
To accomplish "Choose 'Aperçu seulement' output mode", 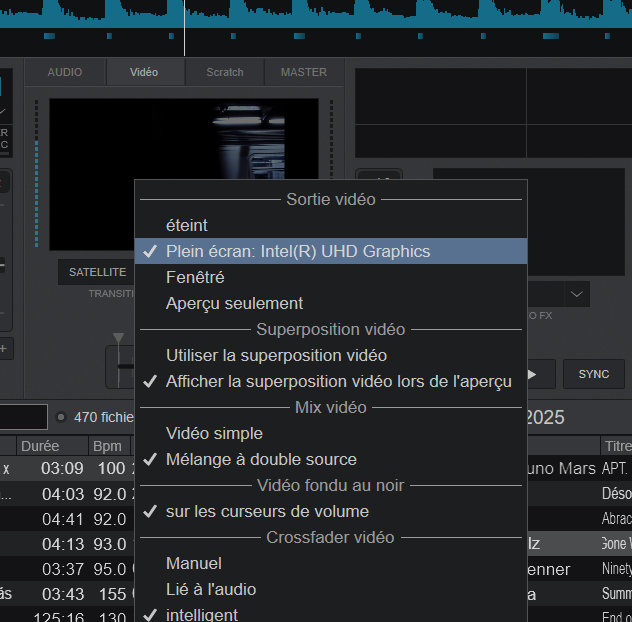I will coord(234,303).
